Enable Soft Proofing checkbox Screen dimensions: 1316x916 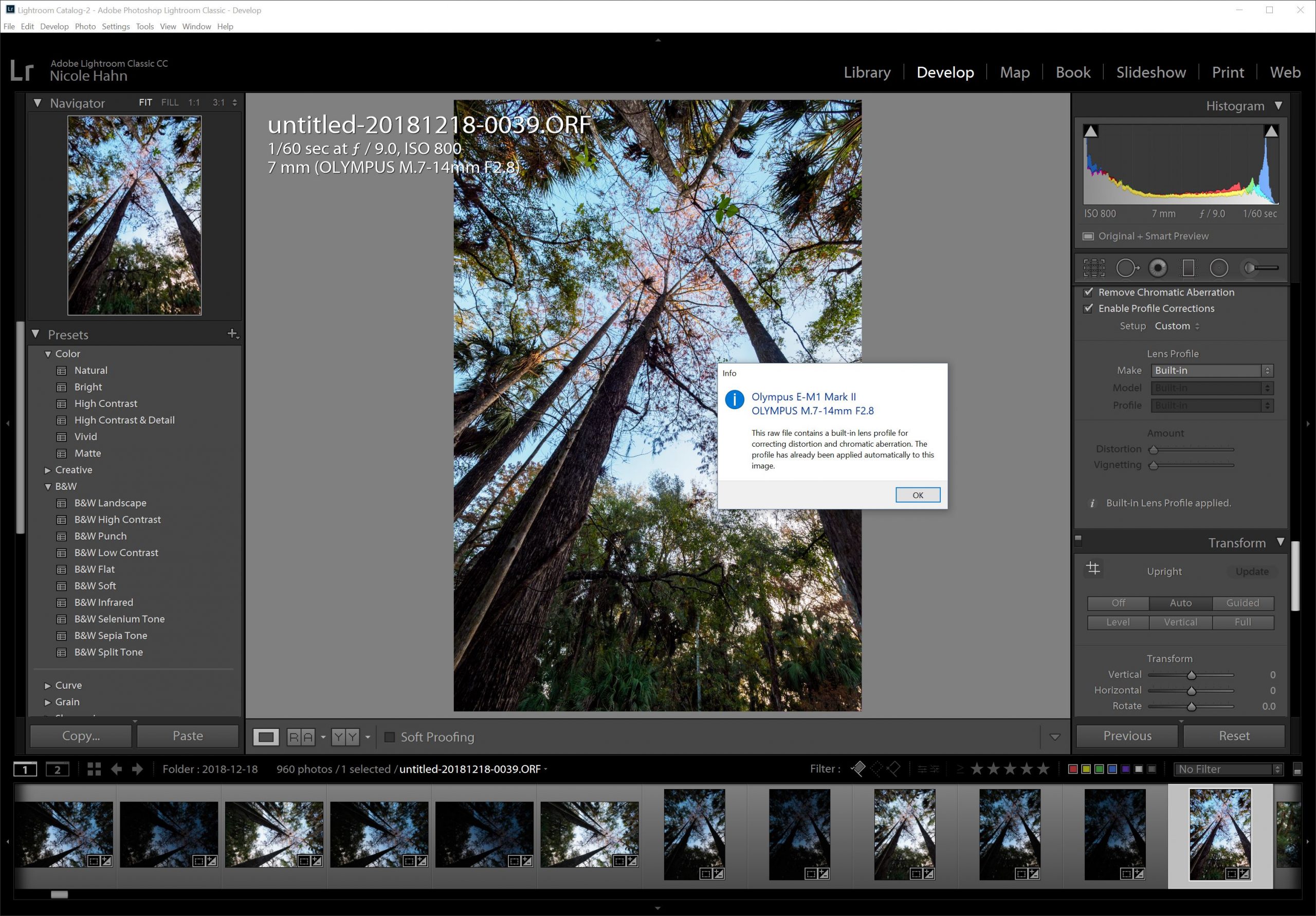click(389, 737)
